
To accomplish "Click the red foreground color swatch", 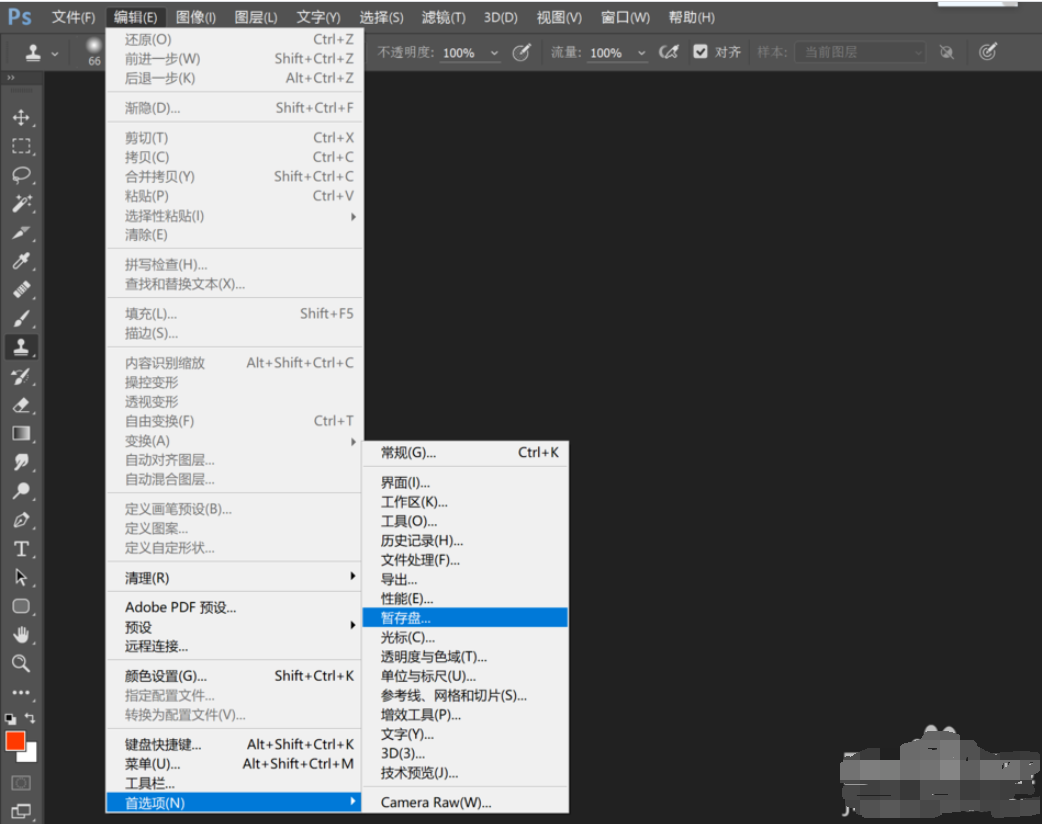I will (x=15, y=741).
